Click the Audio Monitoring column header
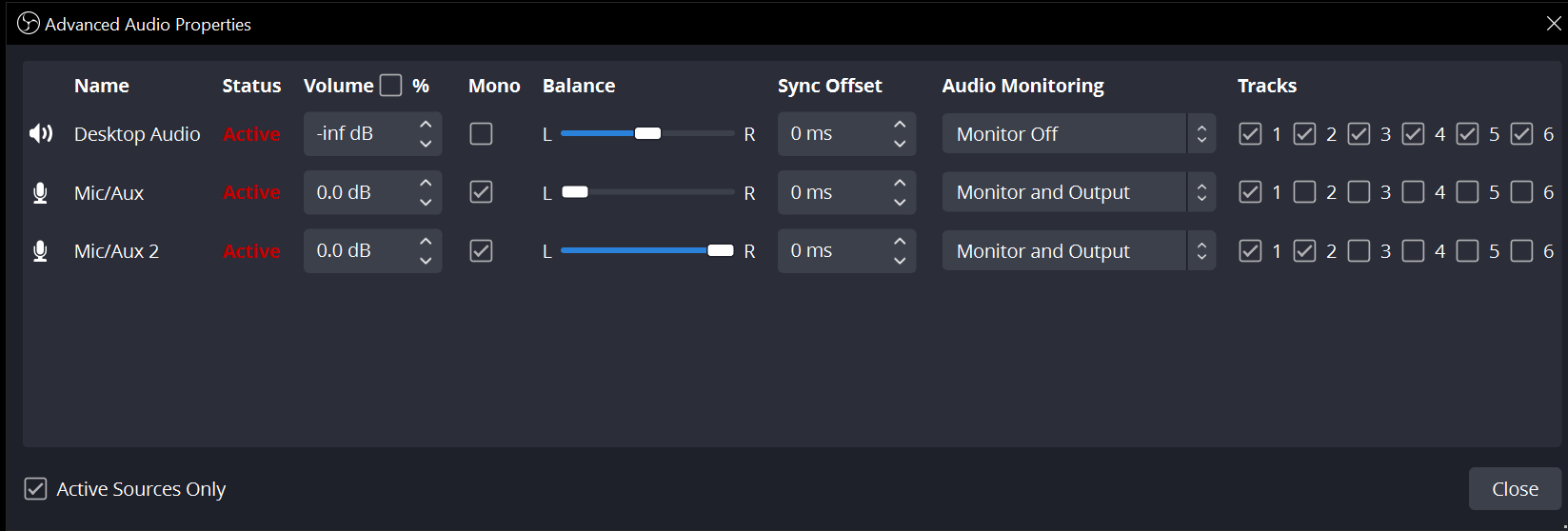Viewport: 1568px width, 531px height. coord(1023,86)
